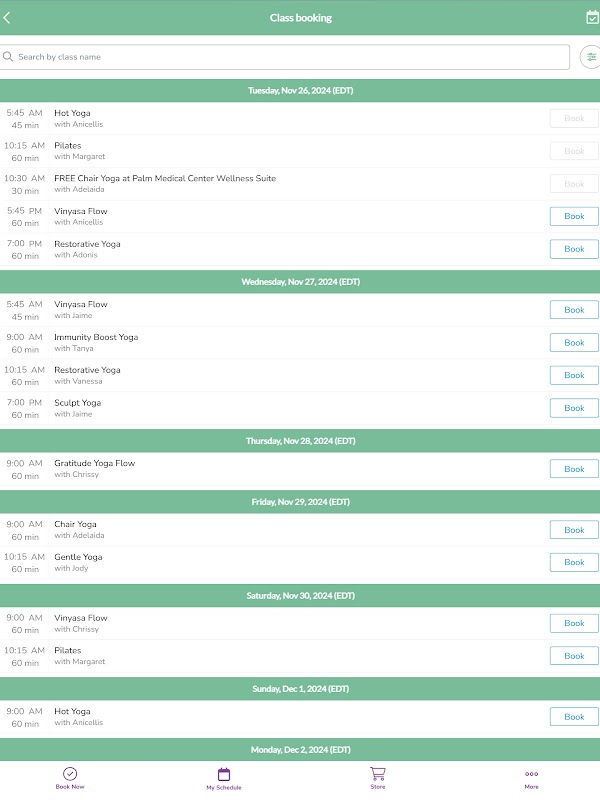Open the Book Now tab
600x800 pixels.
(x=70, y=778)
